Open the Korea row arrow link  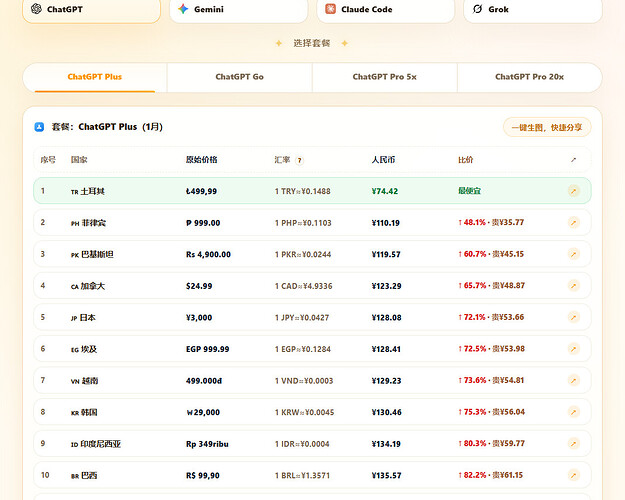(x=573, y=412)
